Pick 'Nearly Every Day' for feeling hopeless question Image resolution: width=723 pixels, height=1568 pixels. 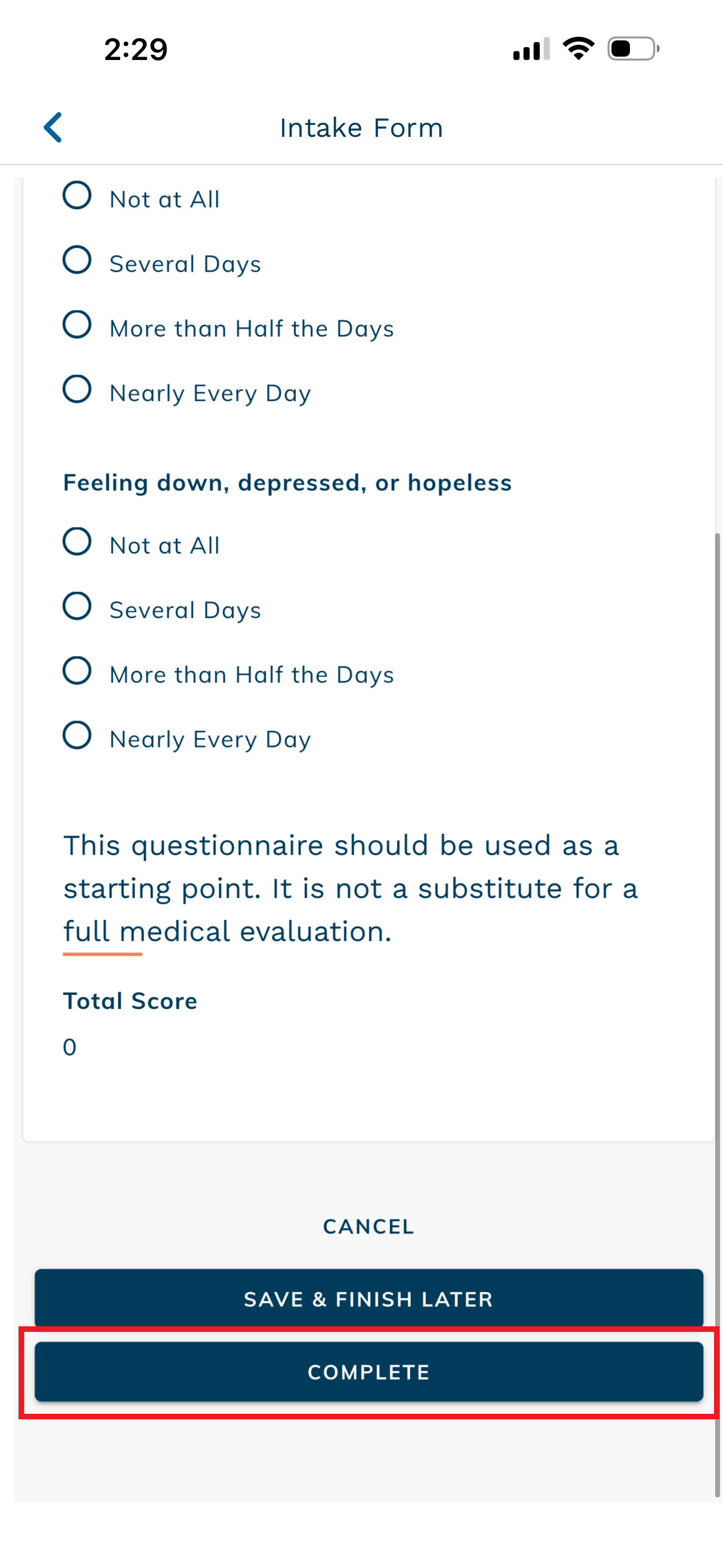coord(77,735)
